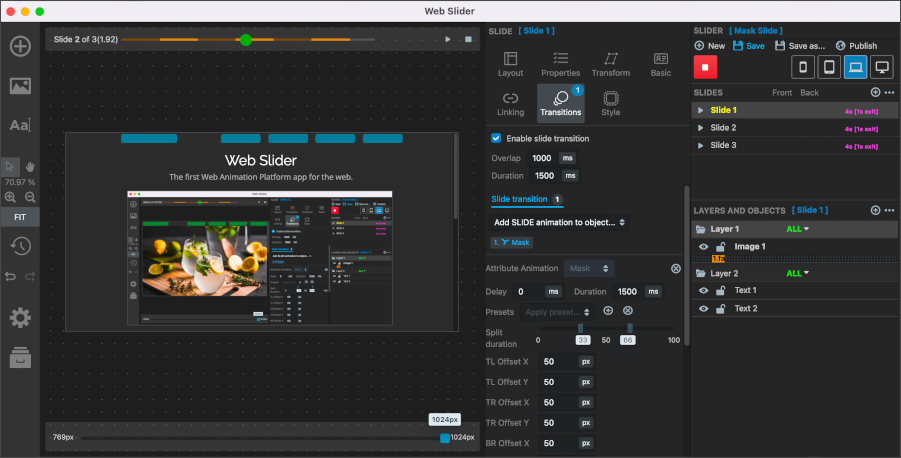901x458 pixels.
Task: Switch to phone device preview
Action: pyautogui.click(x=803, y=67)
